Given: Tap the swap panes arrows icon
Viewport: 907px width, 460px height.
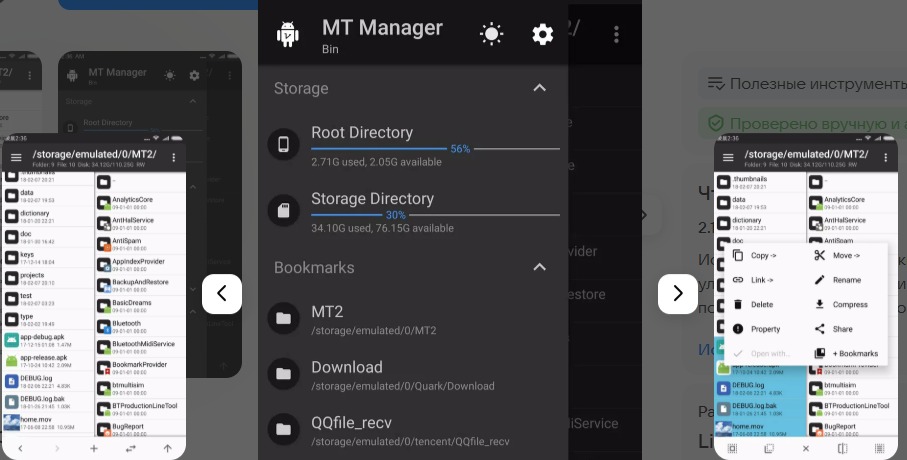Looking at the screenshot, I should click(x=131, y=448).
